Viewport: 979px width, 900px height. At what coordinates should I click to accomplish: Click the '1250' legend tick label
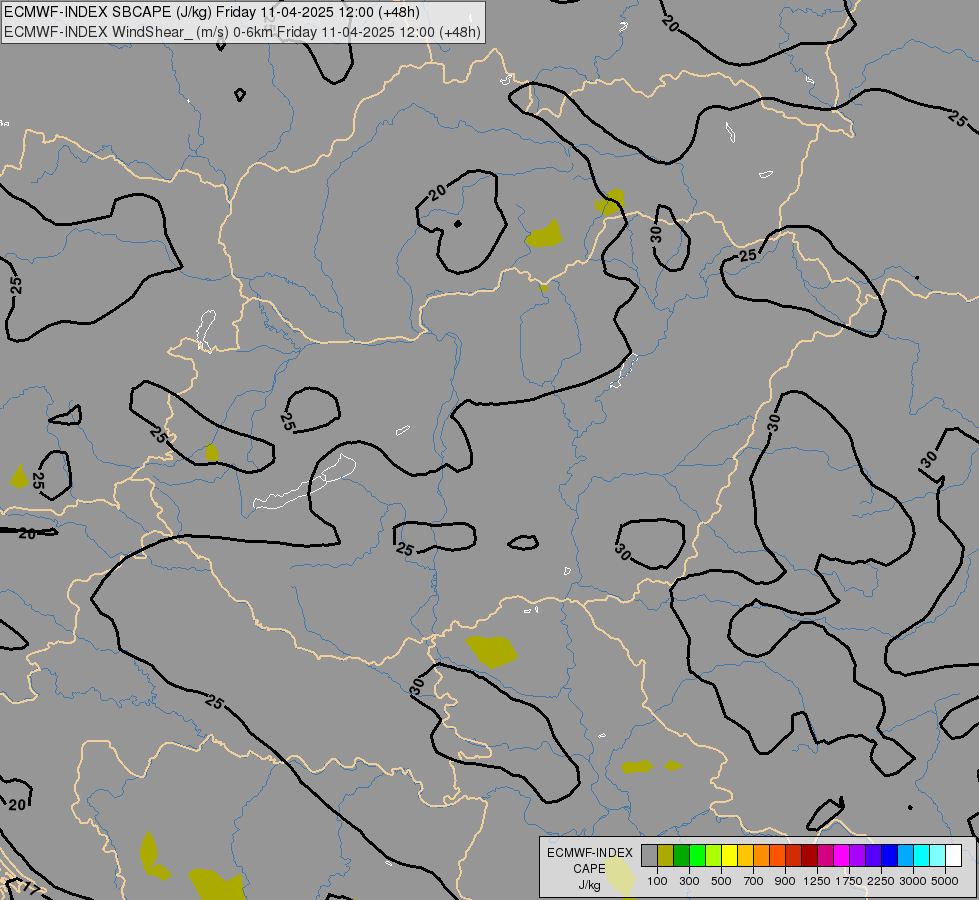coord(817,881)
